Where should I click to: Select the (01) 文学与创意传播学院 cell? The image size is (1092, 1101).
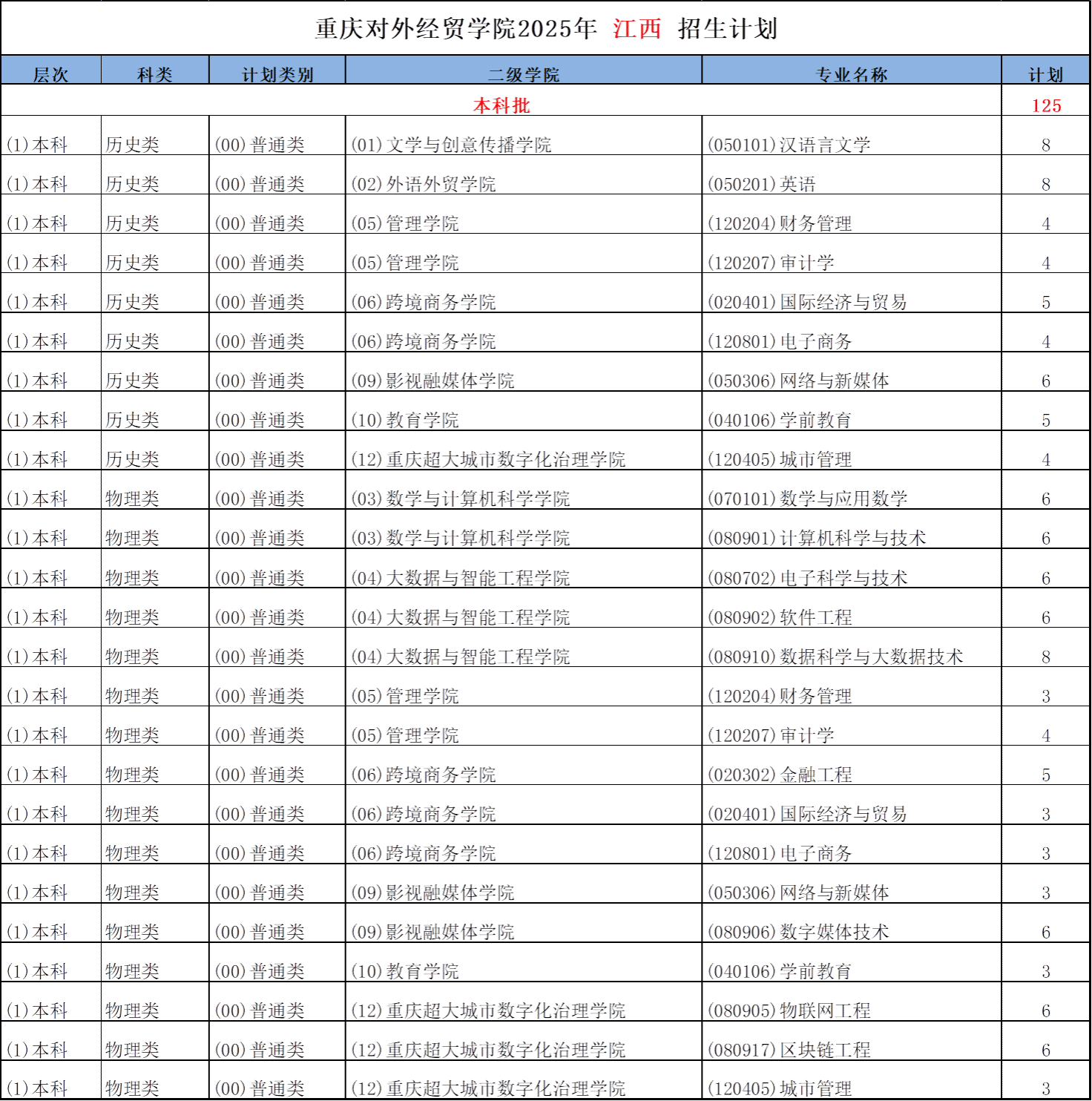[451, 145]
